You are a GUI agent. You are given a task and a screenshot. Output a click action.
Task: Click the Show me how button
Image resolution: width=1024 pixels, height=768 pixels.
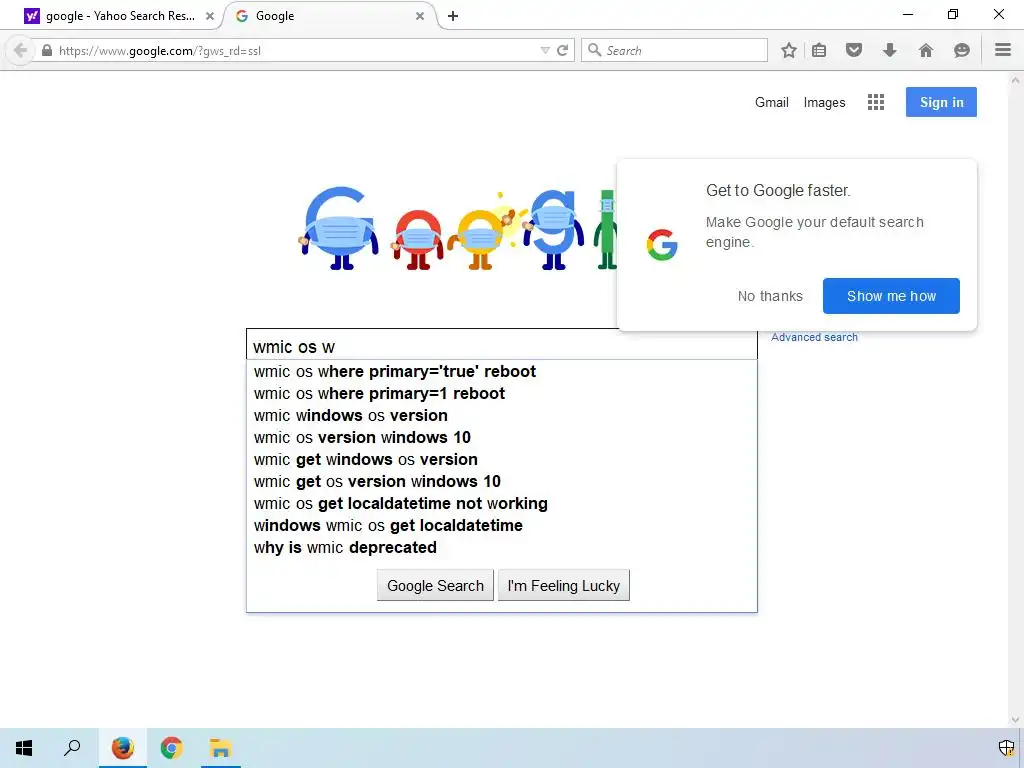pos(891,296)
